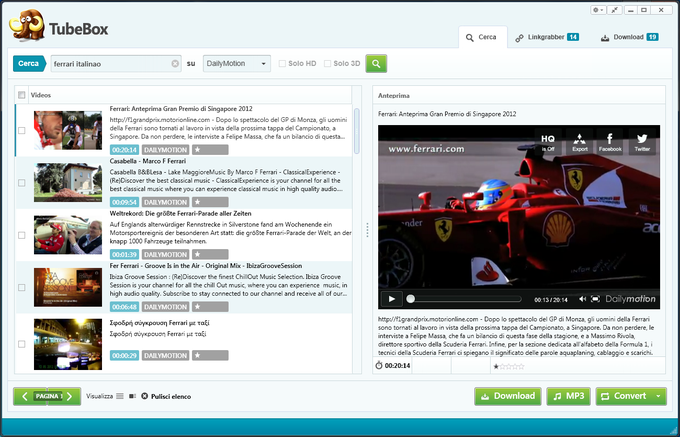Switch to the Linkgrabber tab

coord(546,37)
